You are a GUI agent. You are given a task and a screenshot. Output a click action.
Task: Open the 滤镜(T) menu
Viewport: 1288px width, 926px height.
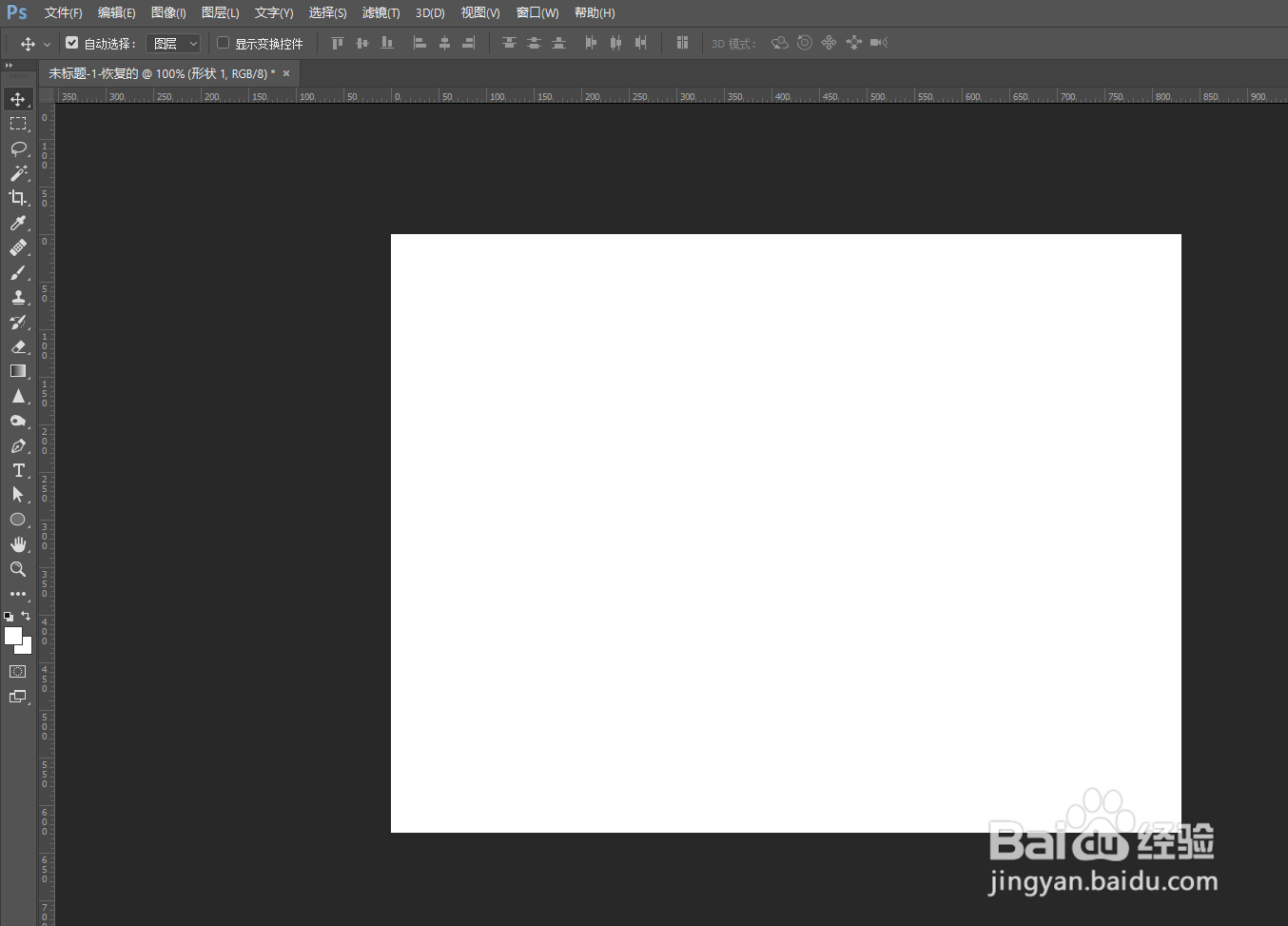coord(381,12)
